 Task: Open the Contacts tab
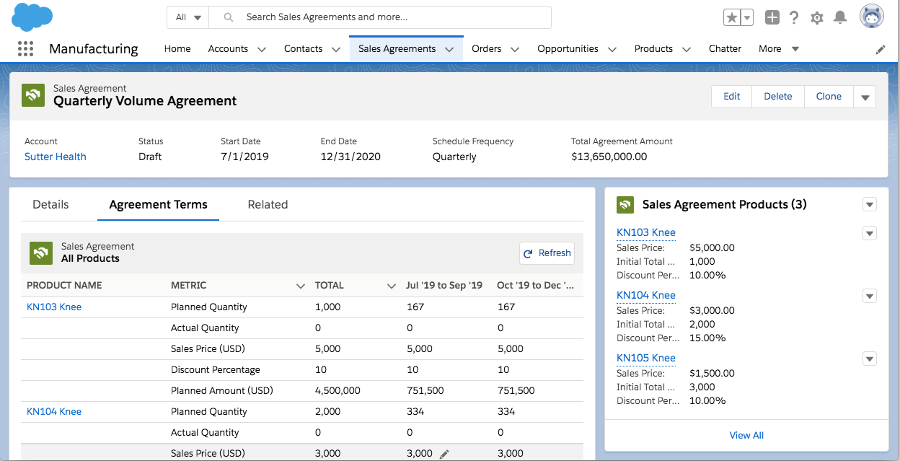303,49
